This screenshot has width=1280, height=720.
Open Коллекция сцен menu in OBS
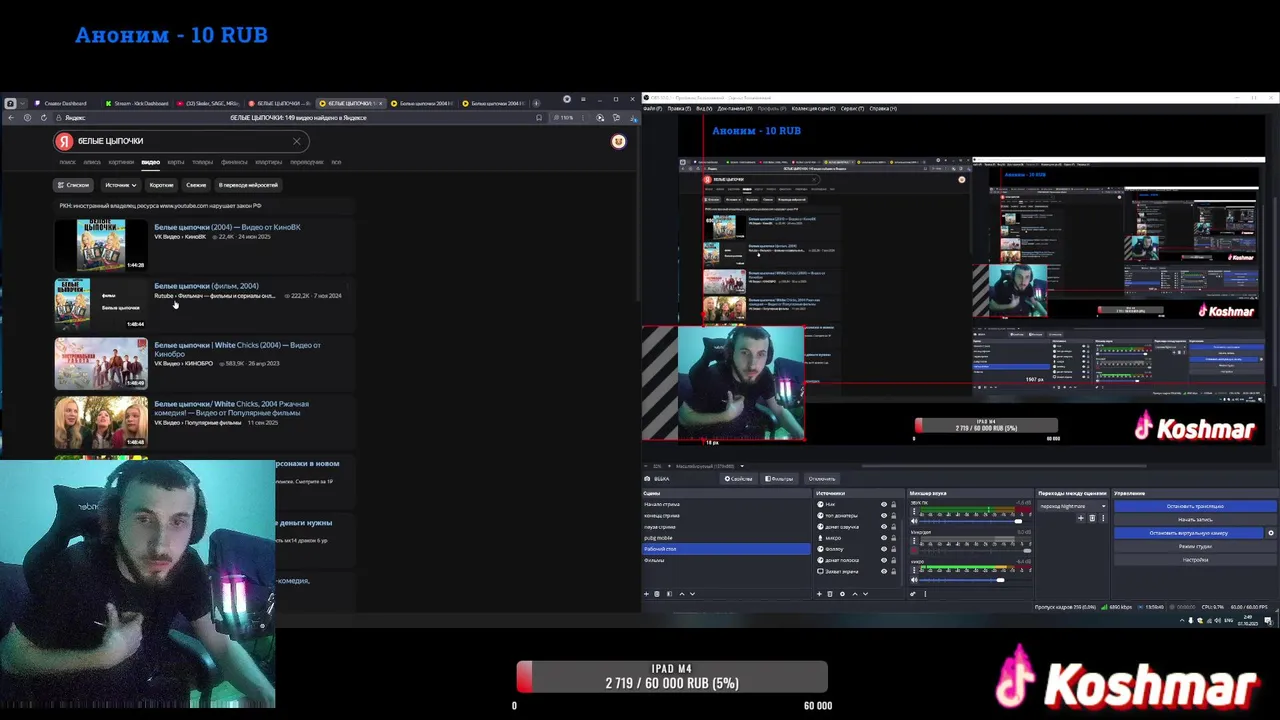point(813,108)
